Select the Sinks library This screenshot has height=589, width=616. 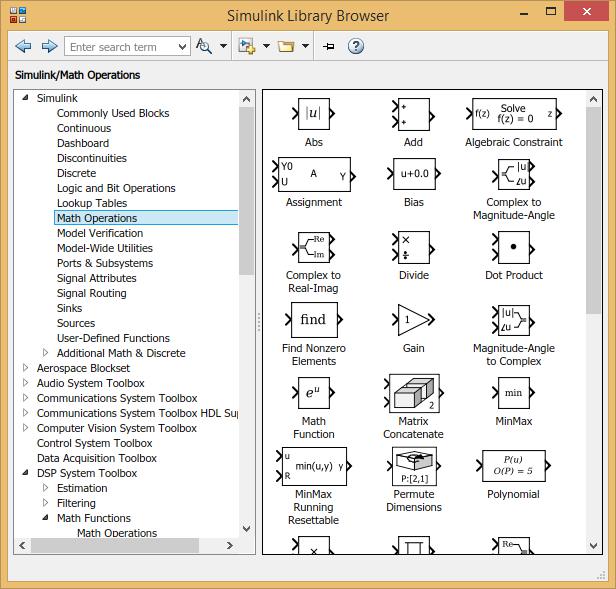click(x=69, y=308)
